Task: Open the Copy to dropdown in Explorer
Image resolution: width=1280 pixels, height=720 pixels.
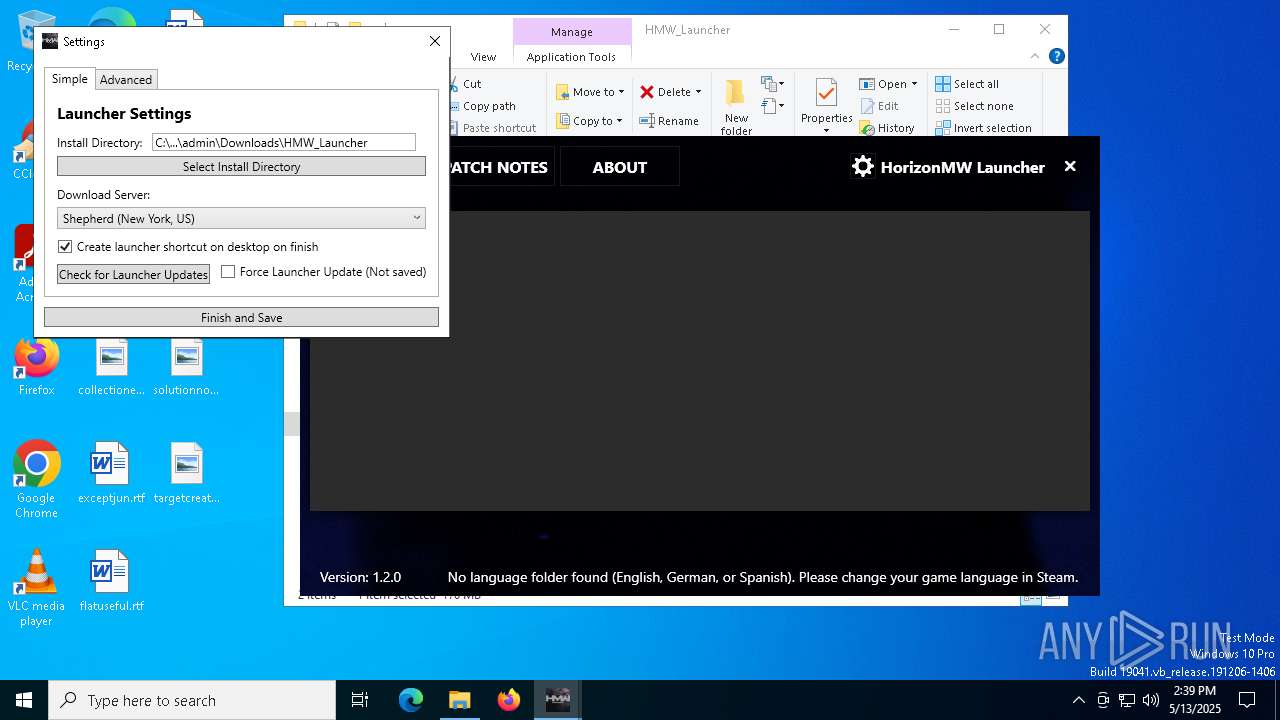Action: tap(590, 121)
